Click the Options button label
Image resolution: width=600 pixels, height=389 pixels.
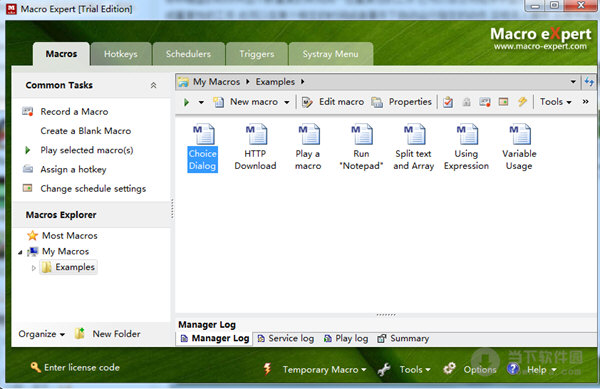[x=480, y=369]
